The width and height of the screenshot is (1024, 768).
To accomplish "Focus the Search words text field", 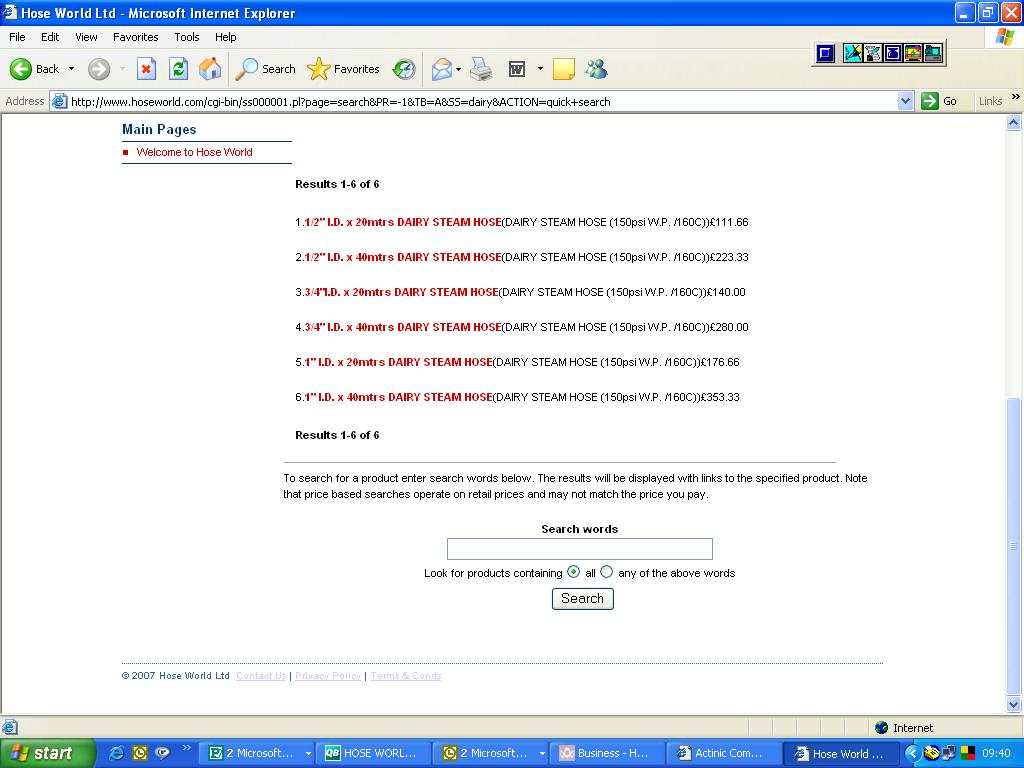I will coord(579,549).
